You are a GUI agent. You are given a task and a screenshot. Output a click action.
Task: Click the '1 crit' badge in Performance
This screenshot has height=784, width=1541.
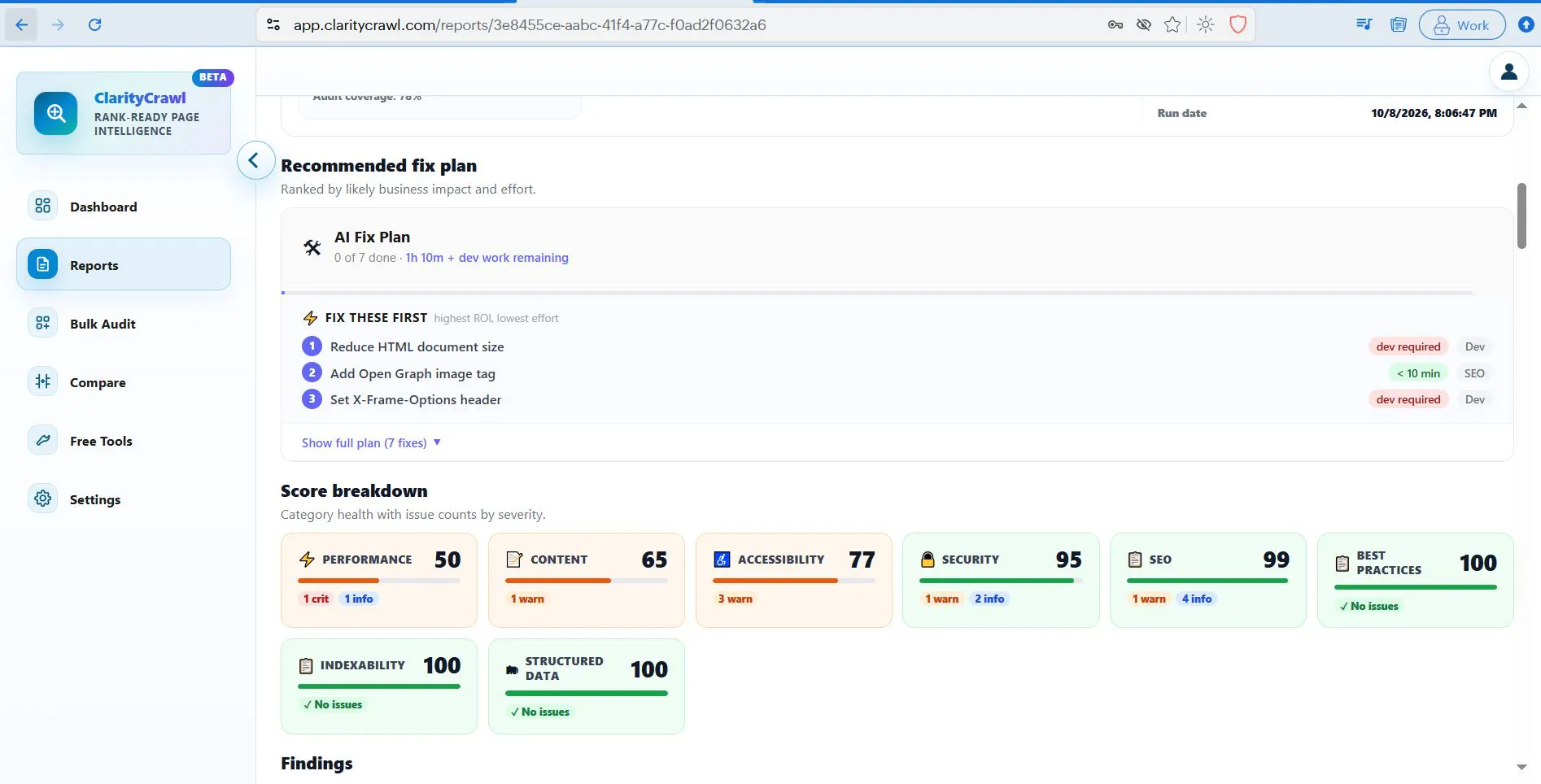pos(316,599)
